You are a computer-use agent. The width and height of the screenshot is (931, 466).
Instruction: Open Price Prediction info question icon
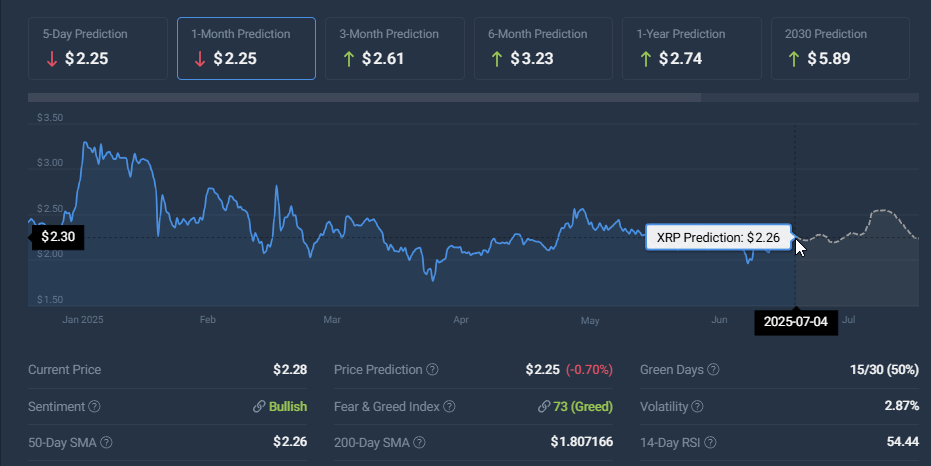pyautogui.click(x=432, y=369)
